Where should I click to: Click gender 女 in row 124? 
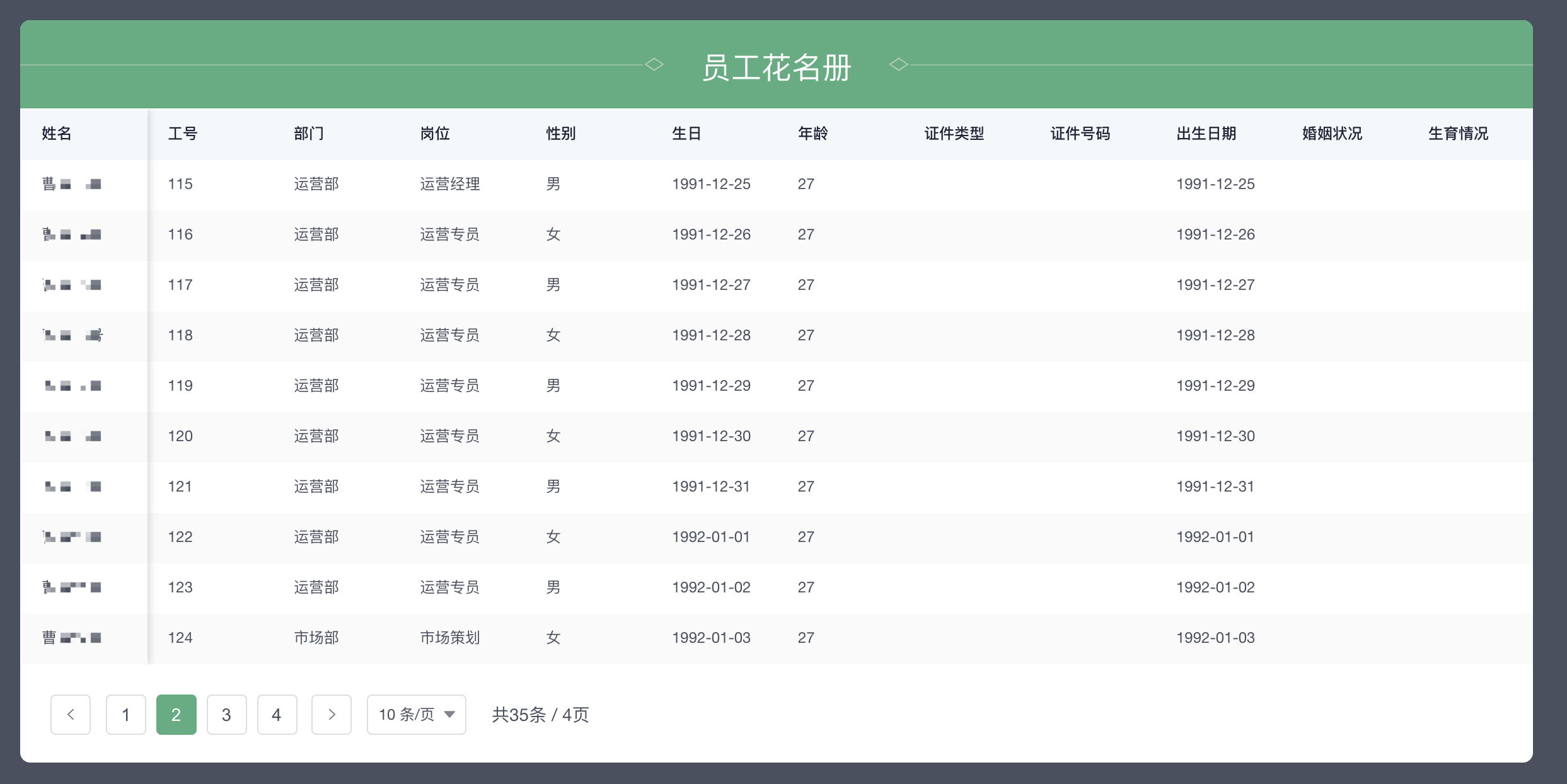tap(553, 638)
